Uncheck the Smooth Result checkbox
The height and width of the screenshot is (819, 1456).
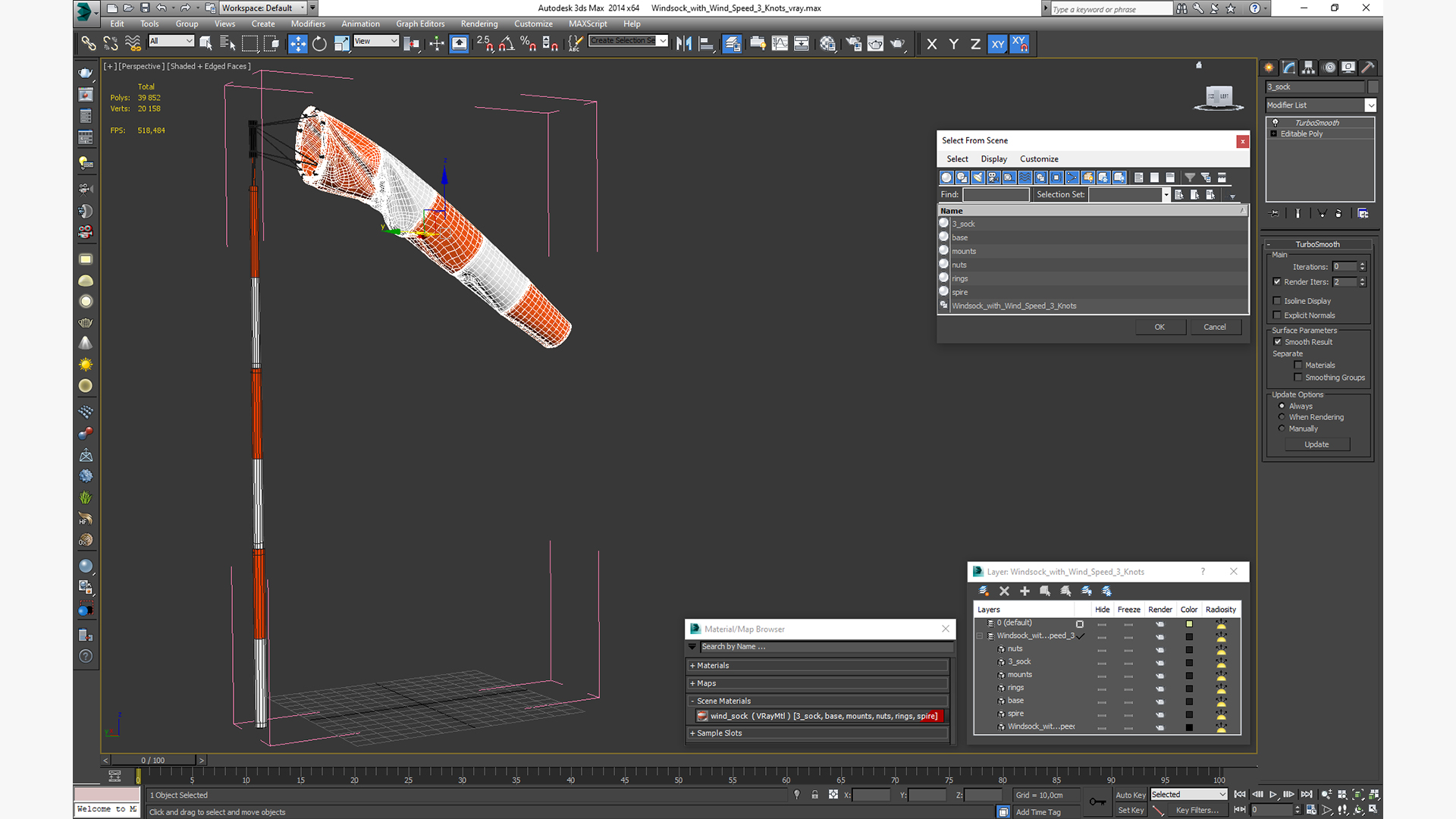click(1277, 342)
